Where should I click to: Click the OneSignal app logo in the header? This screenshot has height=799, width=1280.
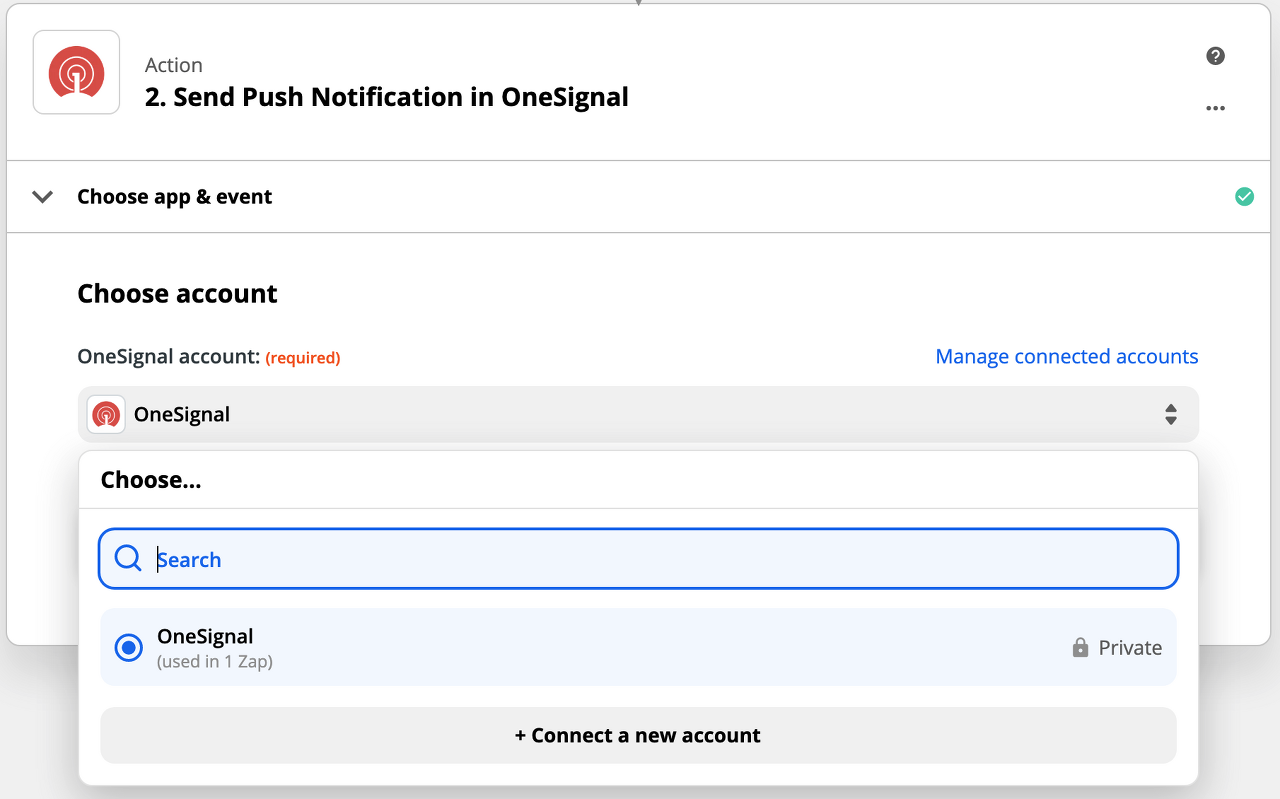pos(77,72)
